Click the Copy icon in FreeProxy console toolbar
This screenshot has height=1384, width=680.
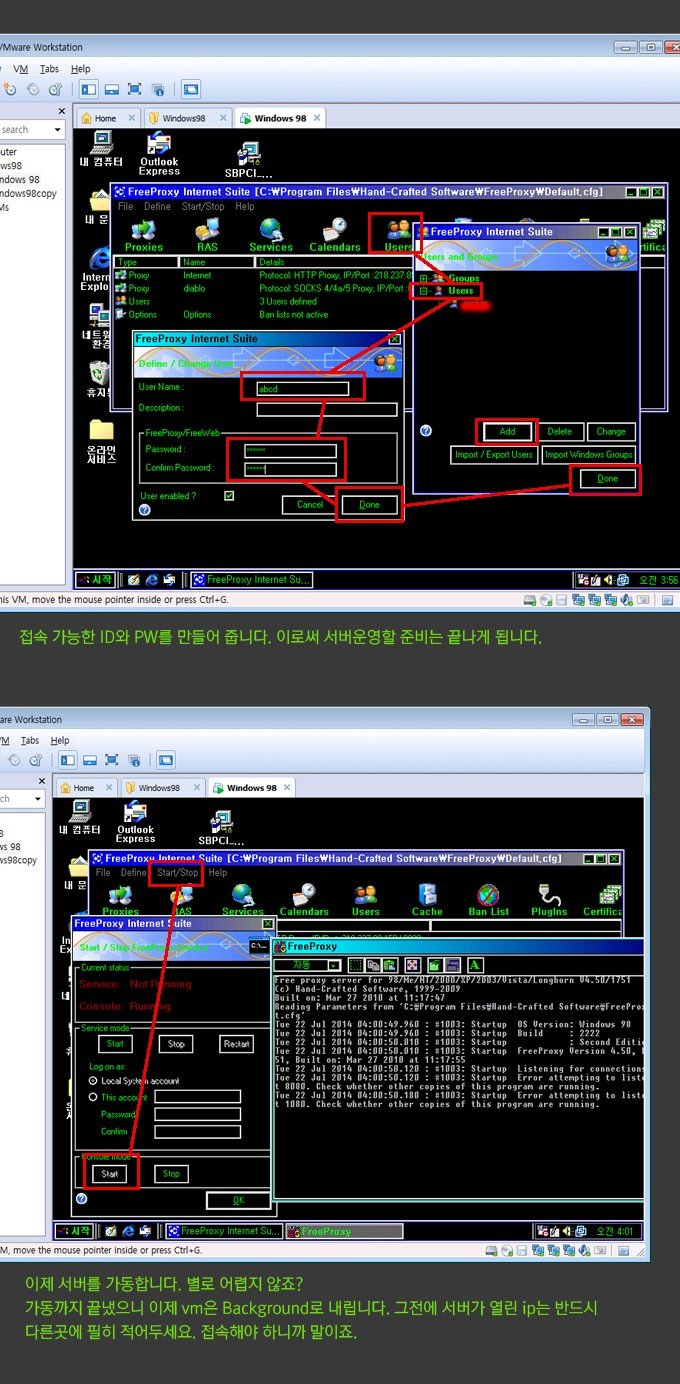pyautogui.click(x=374, y=965)
